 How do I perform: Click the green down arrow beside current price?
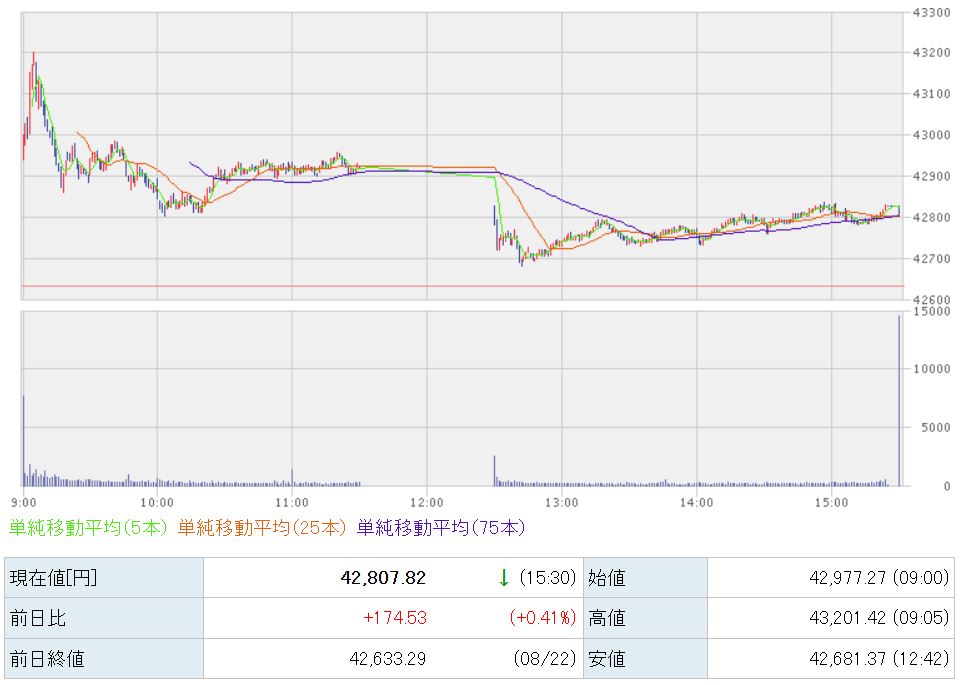point(504,577)
